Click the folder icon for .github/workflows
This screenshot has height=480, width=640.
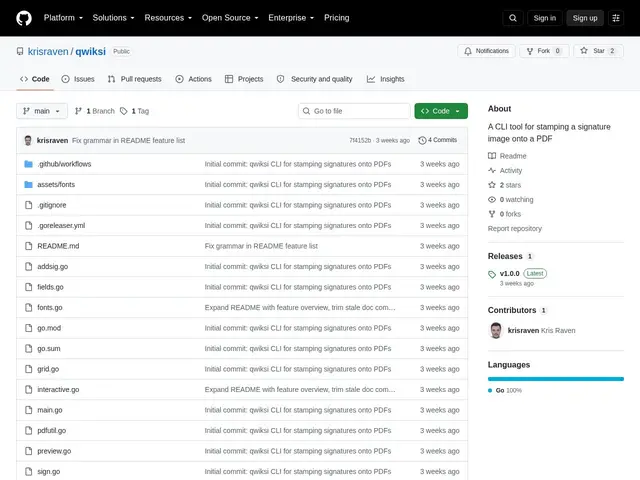(x=28, y=164)
